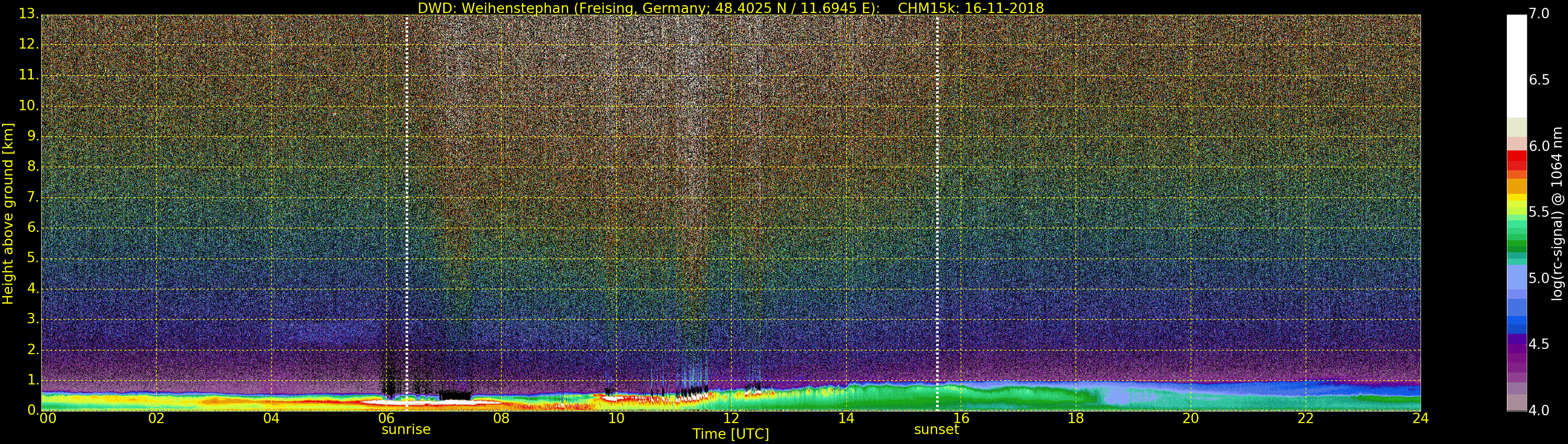Click the white dotted sunrise vertical line
This screenshot has width=1568, height=444.
406,213
